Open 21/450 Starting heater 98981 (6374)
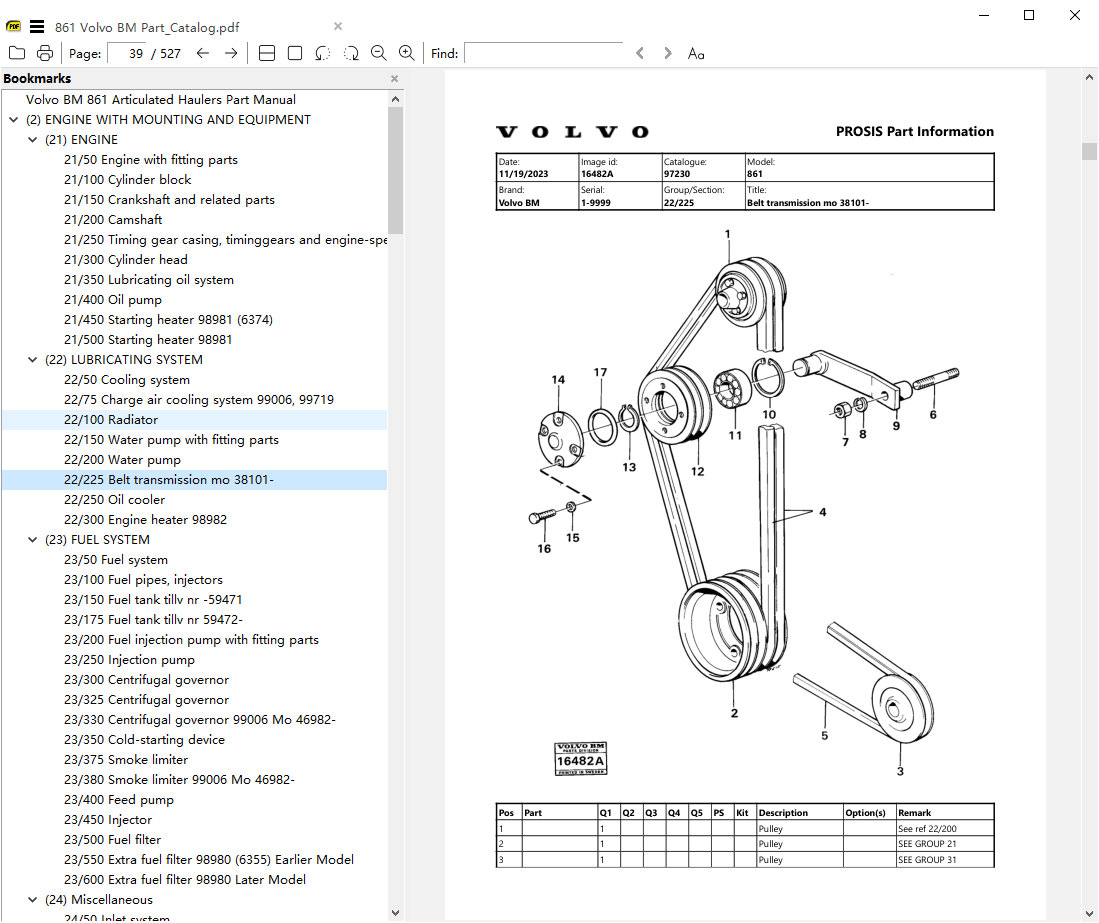The image size is (1099, 923). (168, 320)
